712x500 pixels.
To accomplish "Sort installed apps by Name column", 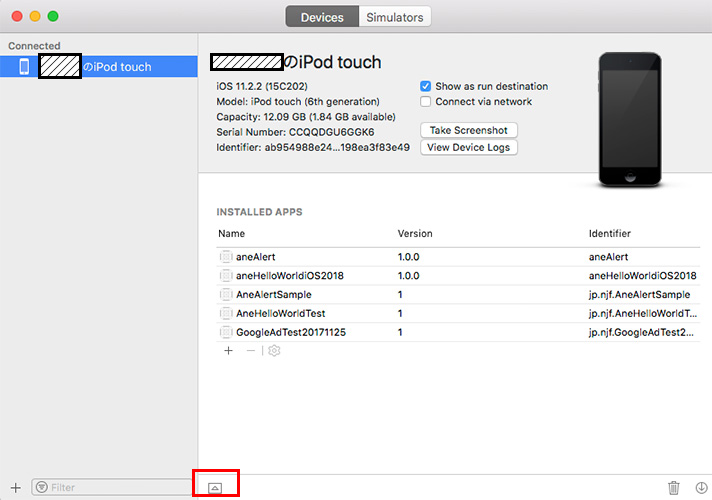I will tap(232, 234).
